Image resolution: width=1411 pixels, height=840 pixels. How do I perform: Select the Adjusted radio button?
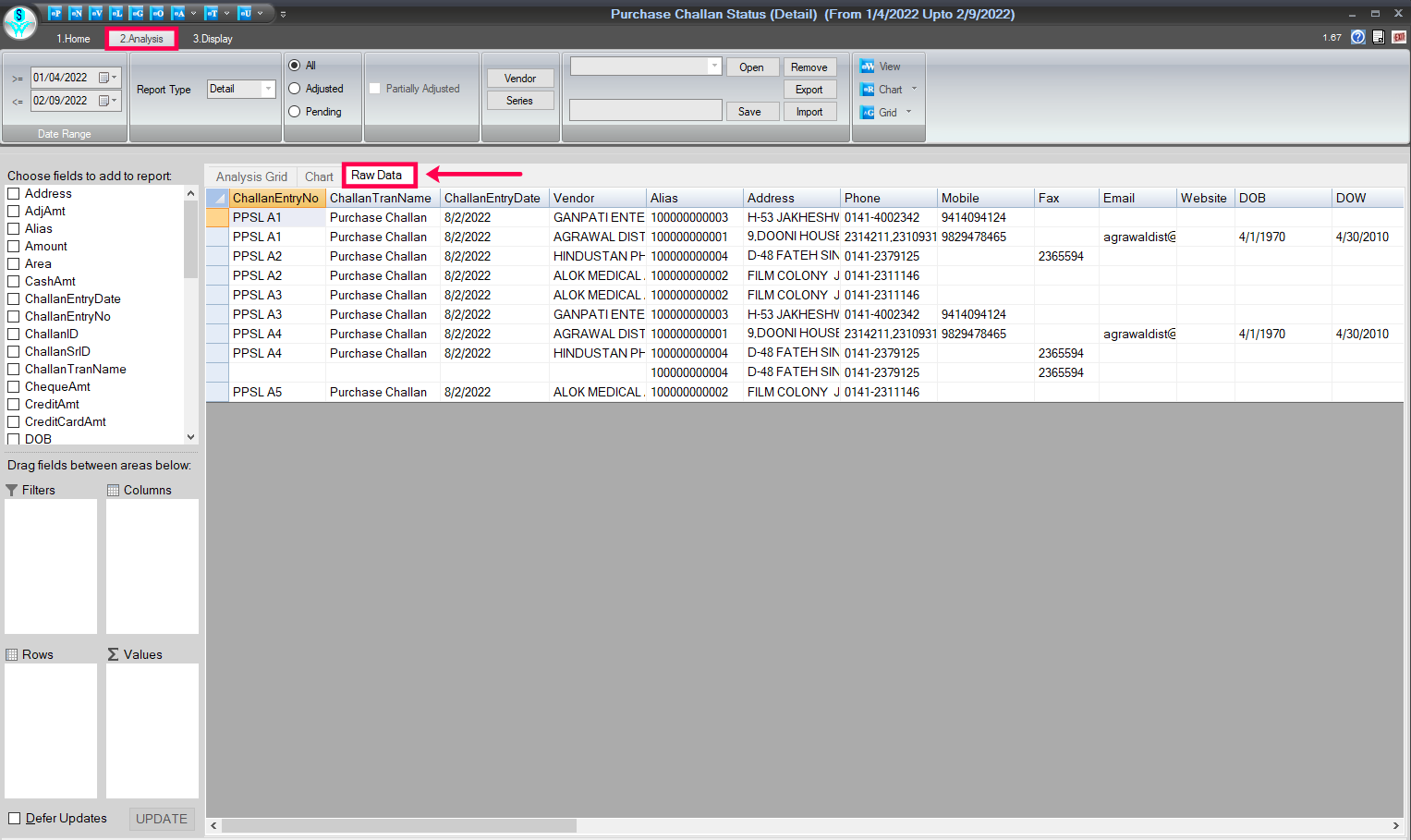[295, 89]
